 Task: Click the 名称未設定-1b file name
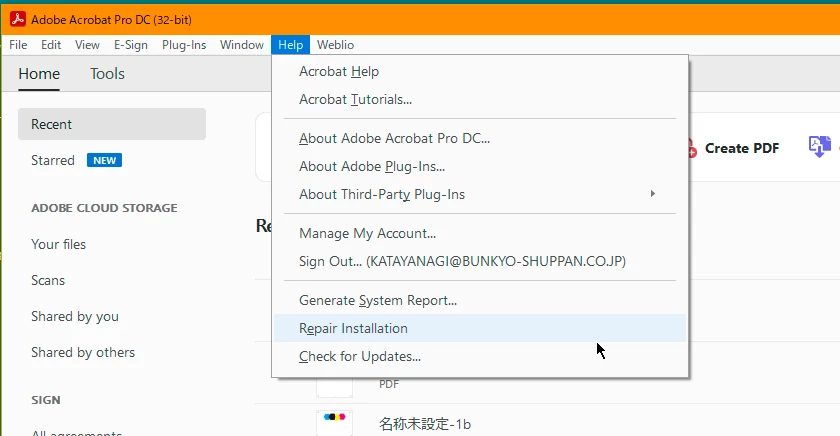tap(425, 424)
